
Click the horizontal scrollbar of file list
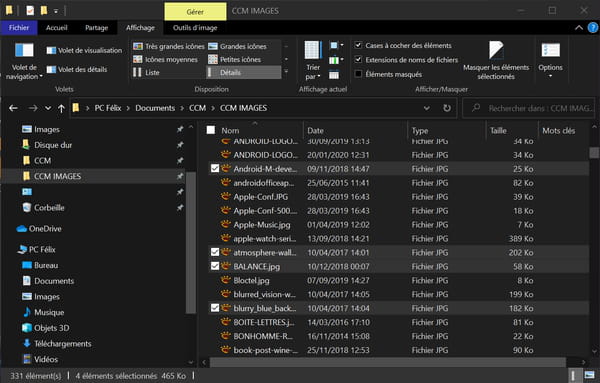click(387, 362)
